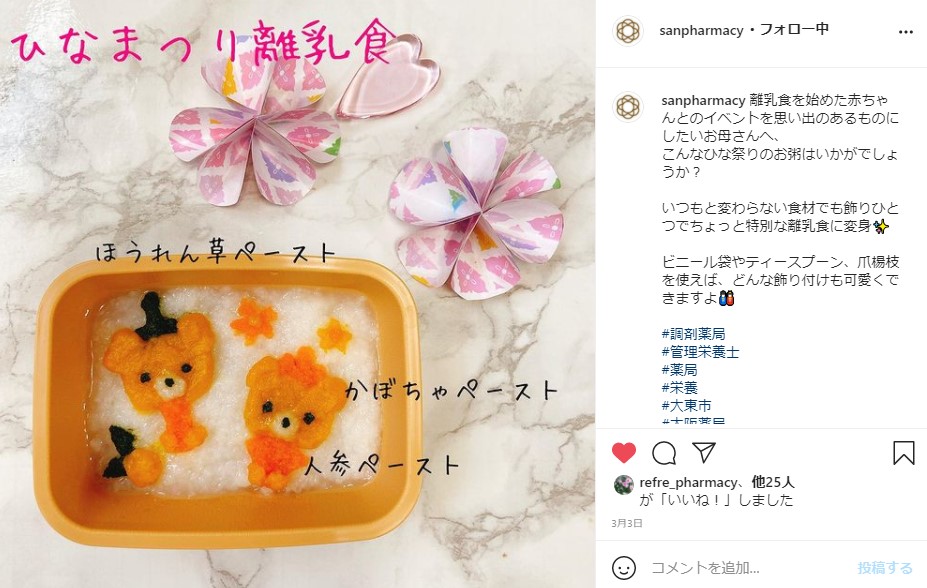Open the three-dot more options menu
927x588 pixels.
906,32
